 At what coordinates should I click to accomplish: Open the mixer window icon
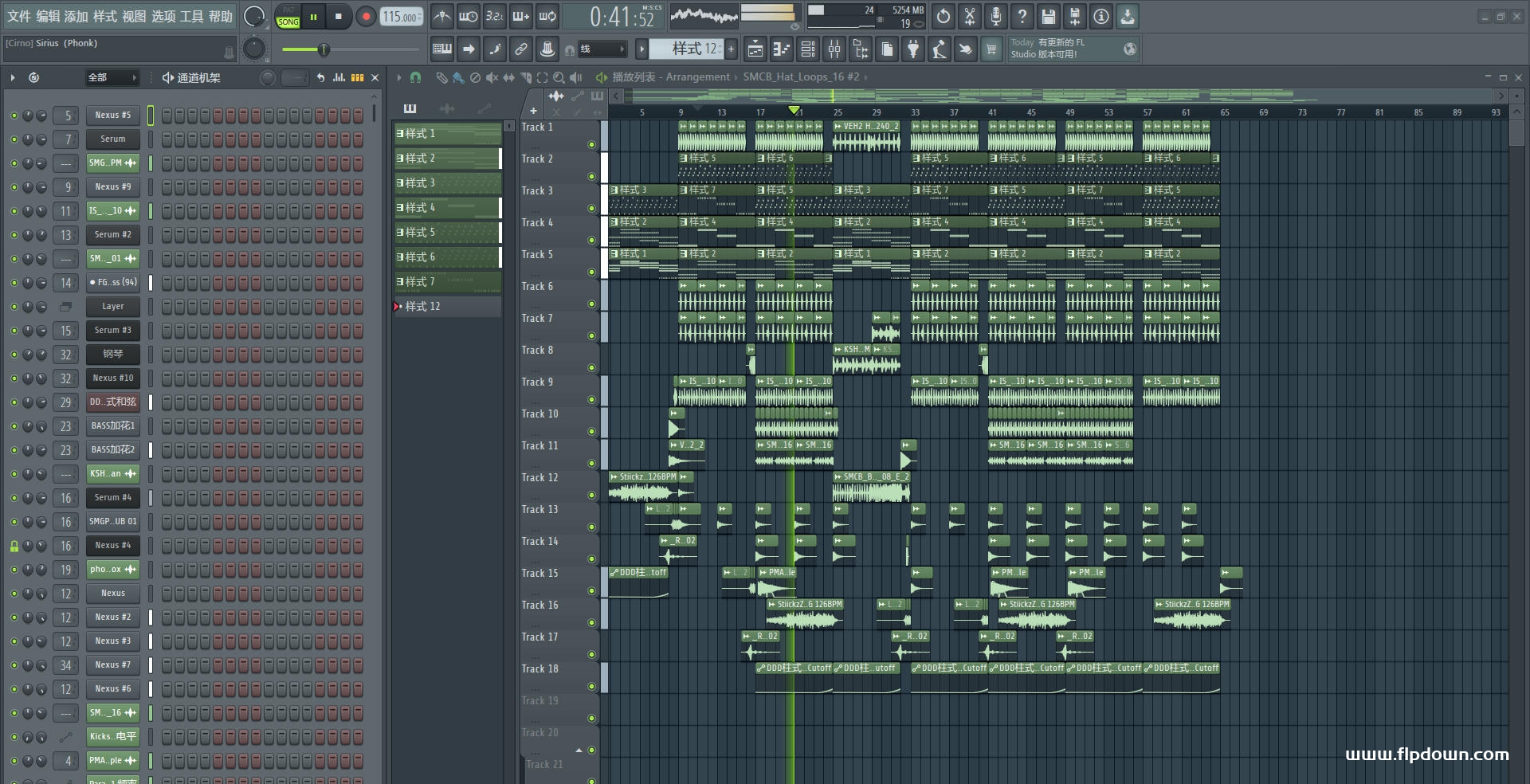pos(834,49)
